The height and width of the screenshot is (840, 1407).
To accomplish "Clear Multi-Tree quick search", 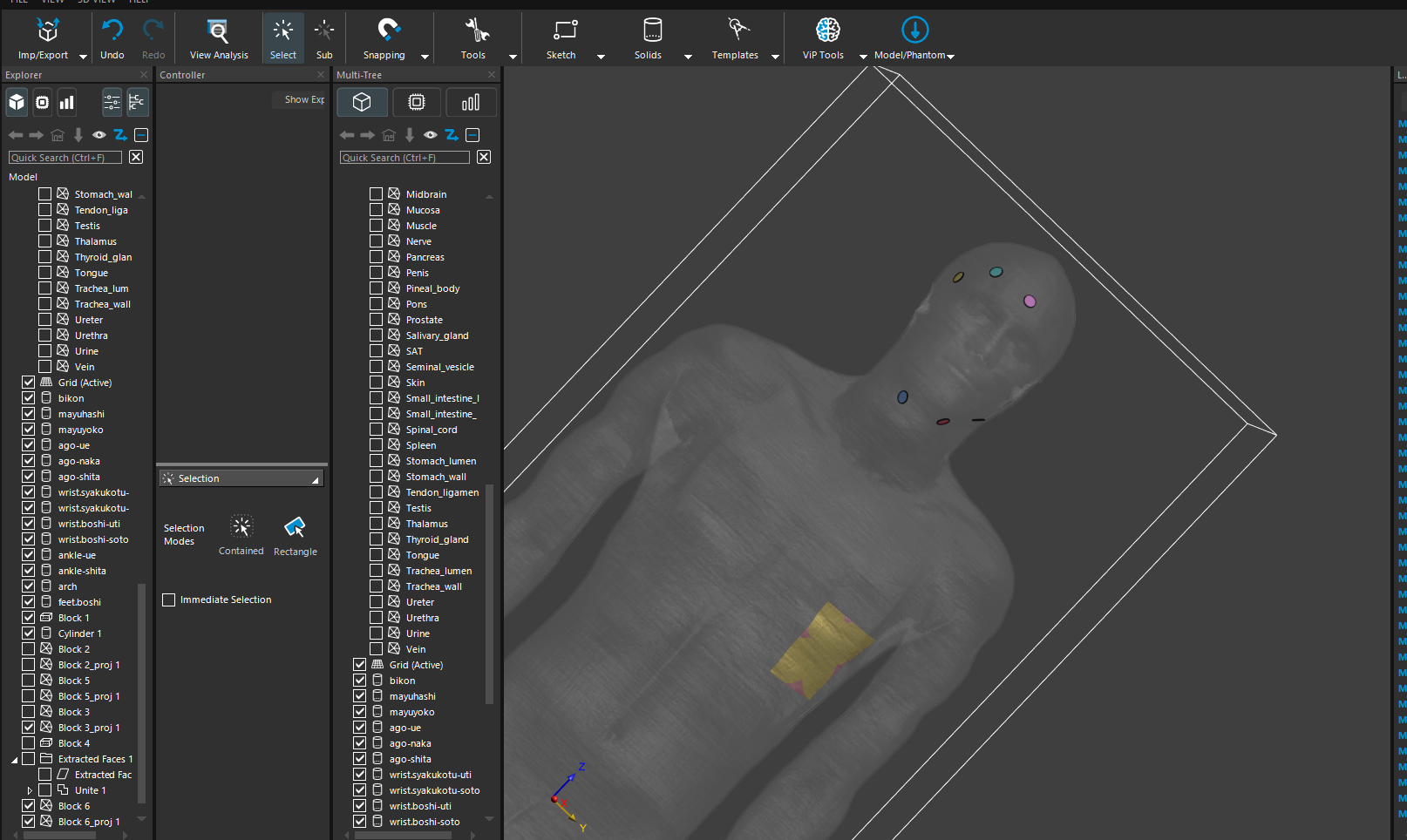I will click(x=484, y=157).
